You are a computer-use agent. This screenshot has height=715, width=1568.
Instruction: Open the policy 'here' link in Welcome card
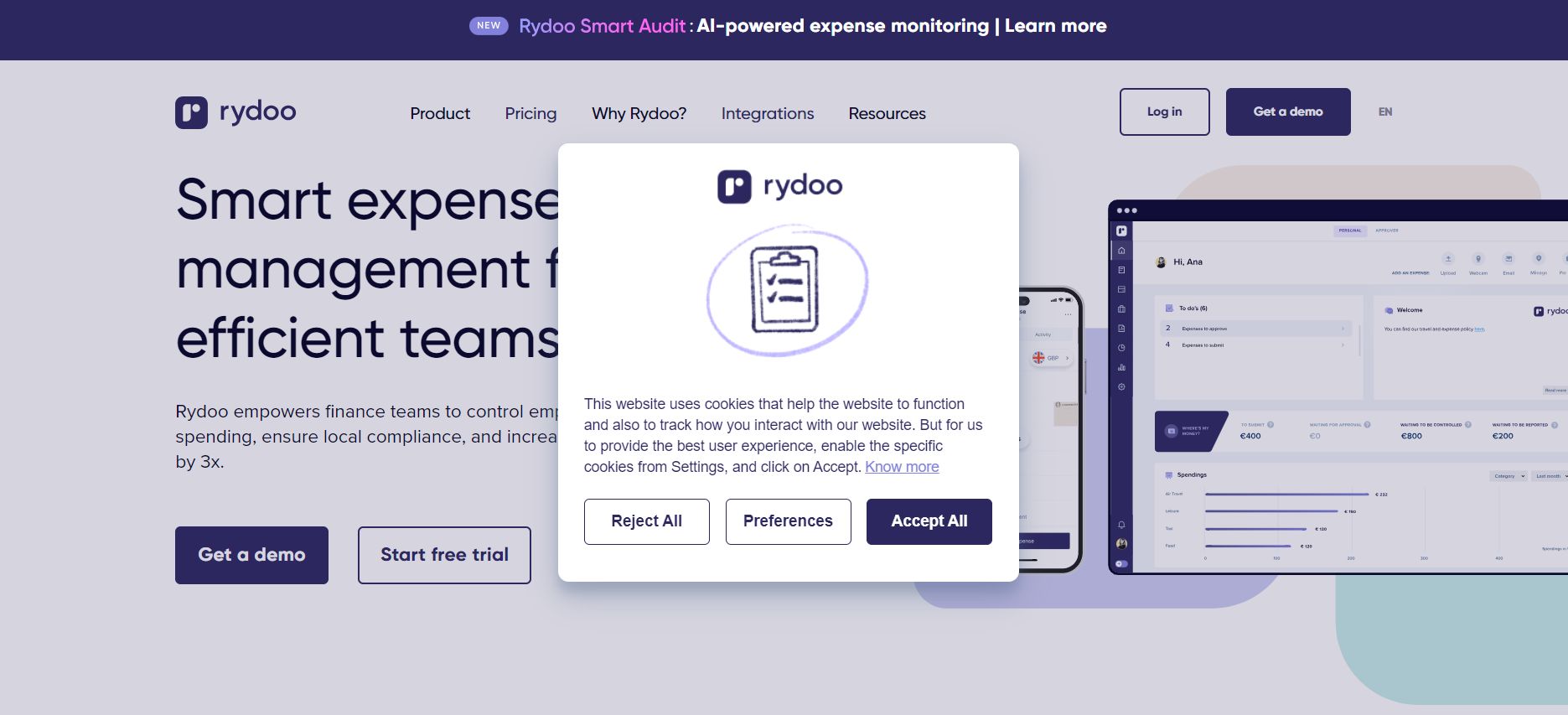1479,329
